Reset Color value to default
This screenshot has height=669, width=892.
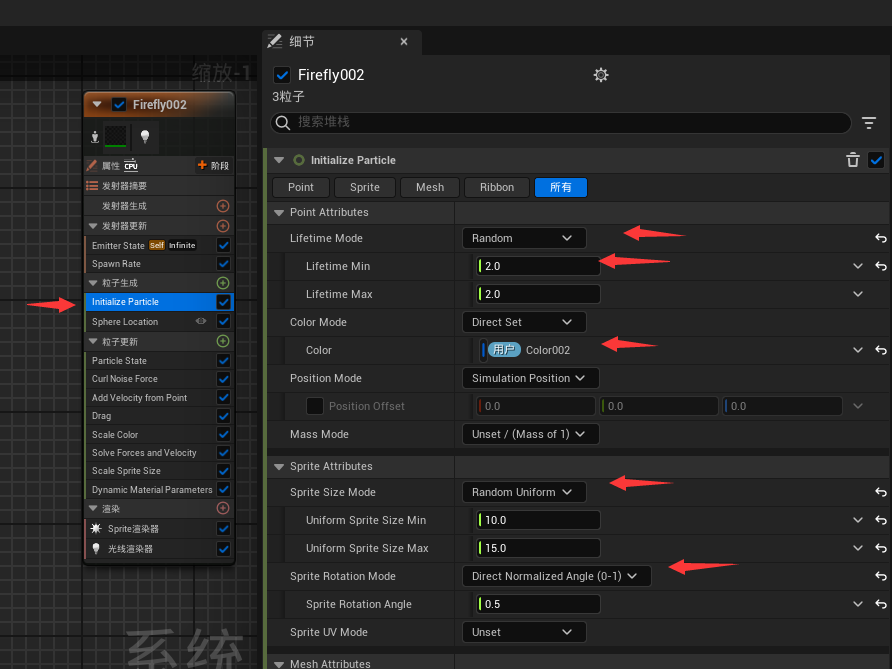tap(881, 350)
